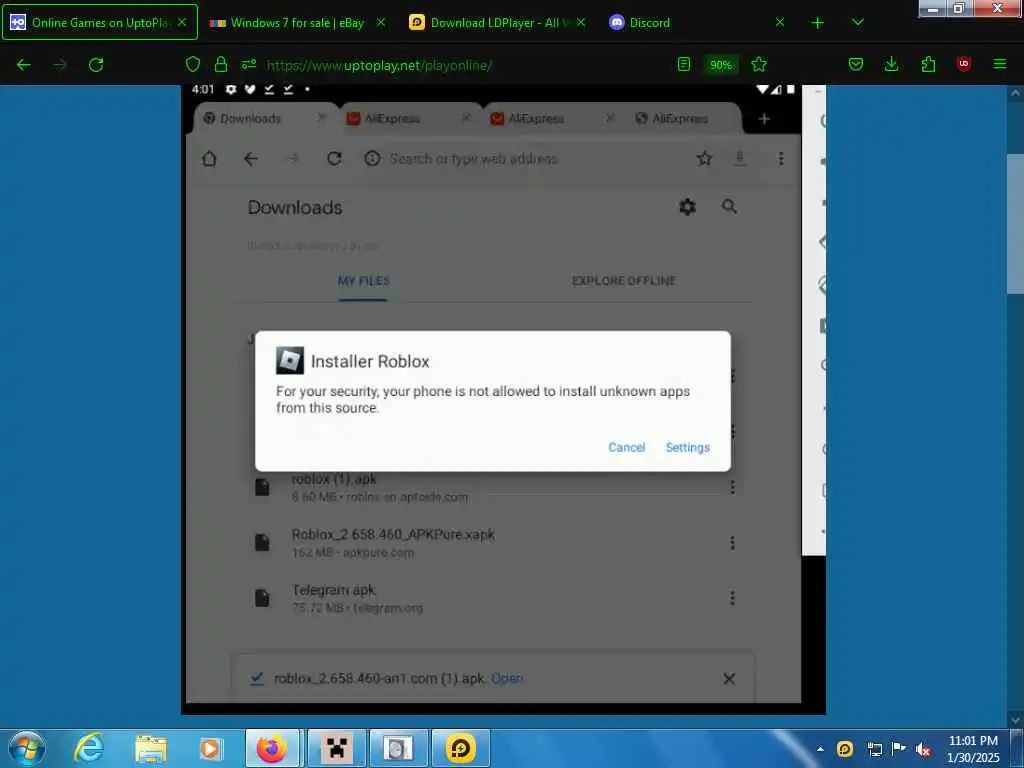Open the Windows Start menu

click(x=26, y=748)
